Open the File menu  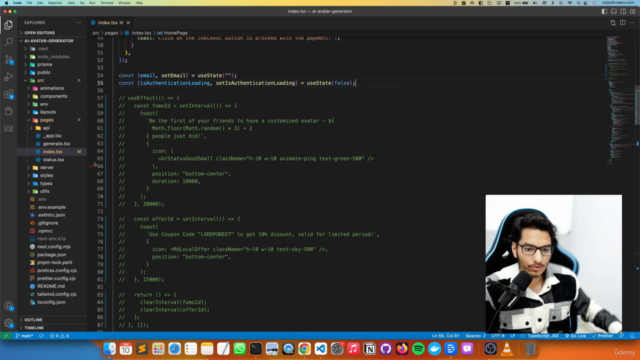click(29, 3)
